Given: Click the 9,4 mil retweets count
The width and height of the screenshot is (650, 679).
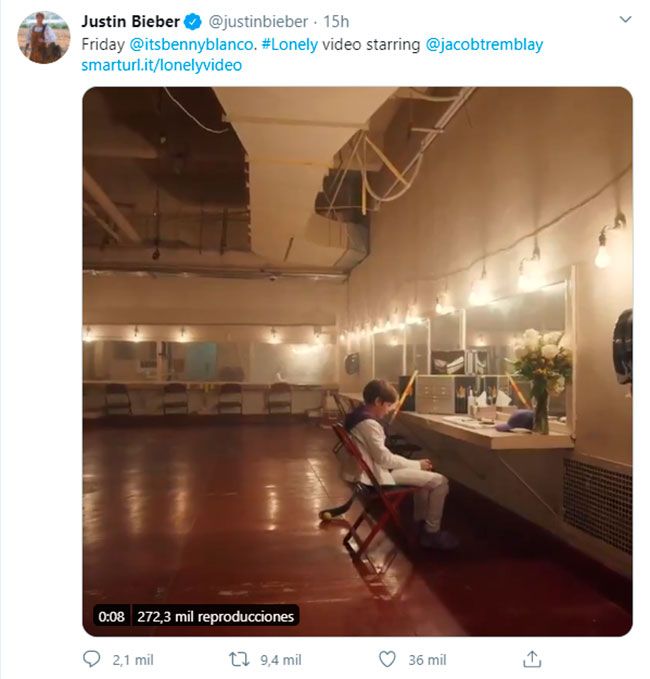Looking at the screenshot, I should point(279,660).
